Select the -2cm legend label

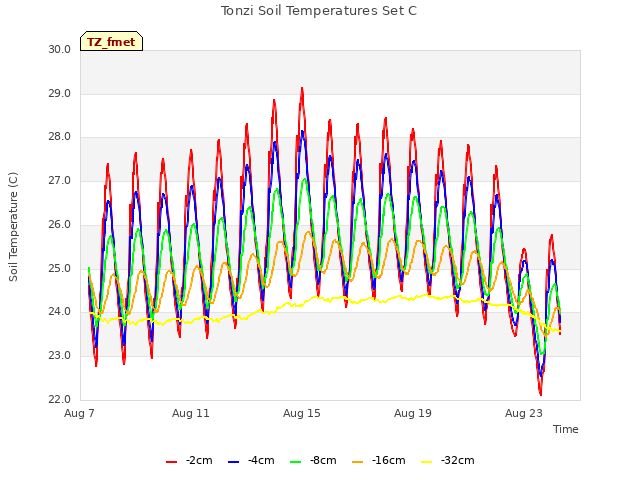click(199, 461)
